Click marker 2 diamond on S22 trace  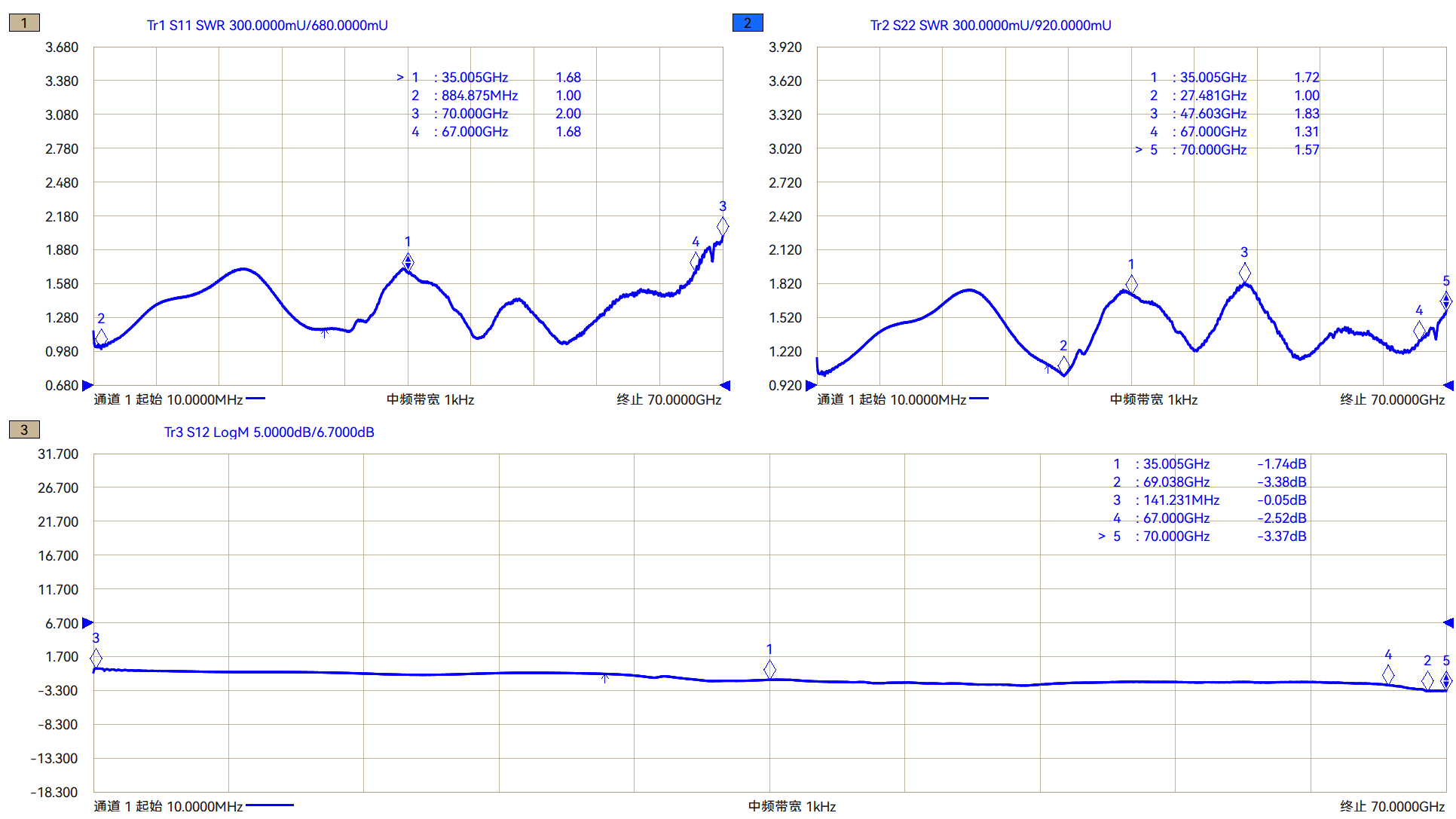coord(1063,365)
